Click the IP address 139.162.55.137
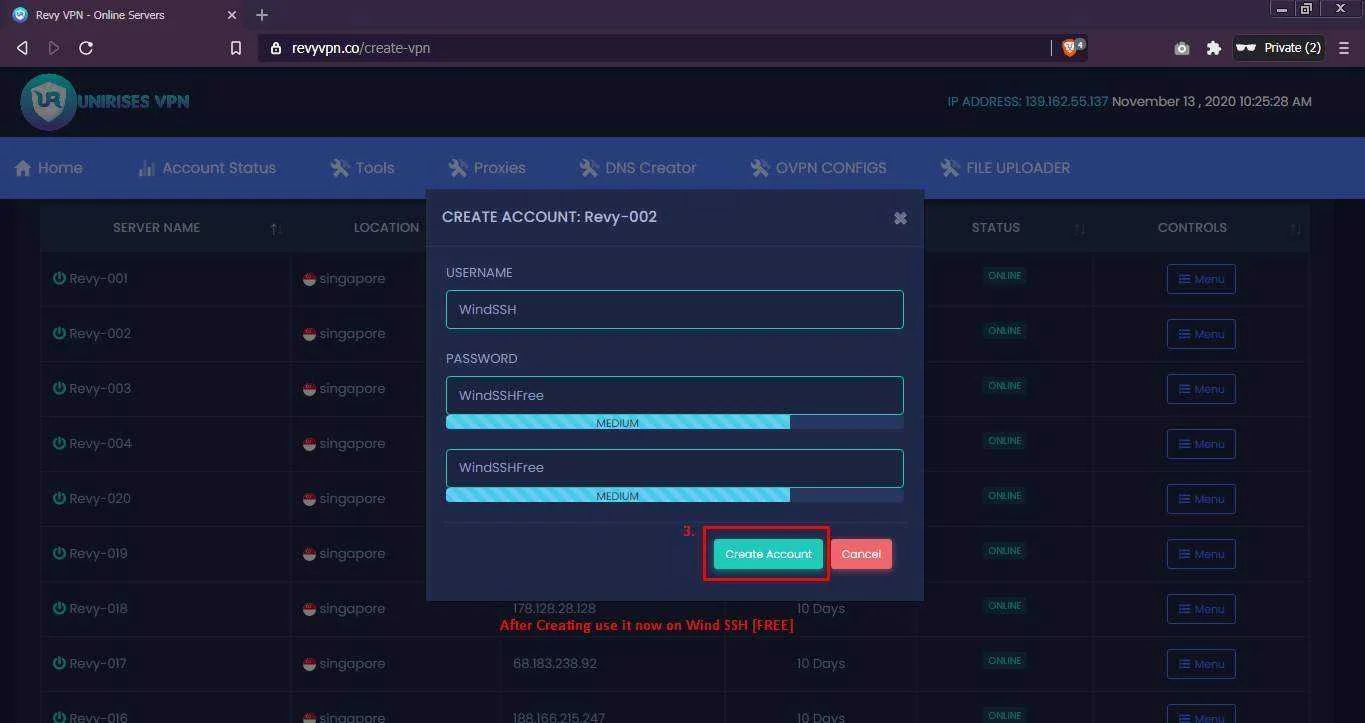This screenshot has height=723, width=1365. coord(1066,101)
